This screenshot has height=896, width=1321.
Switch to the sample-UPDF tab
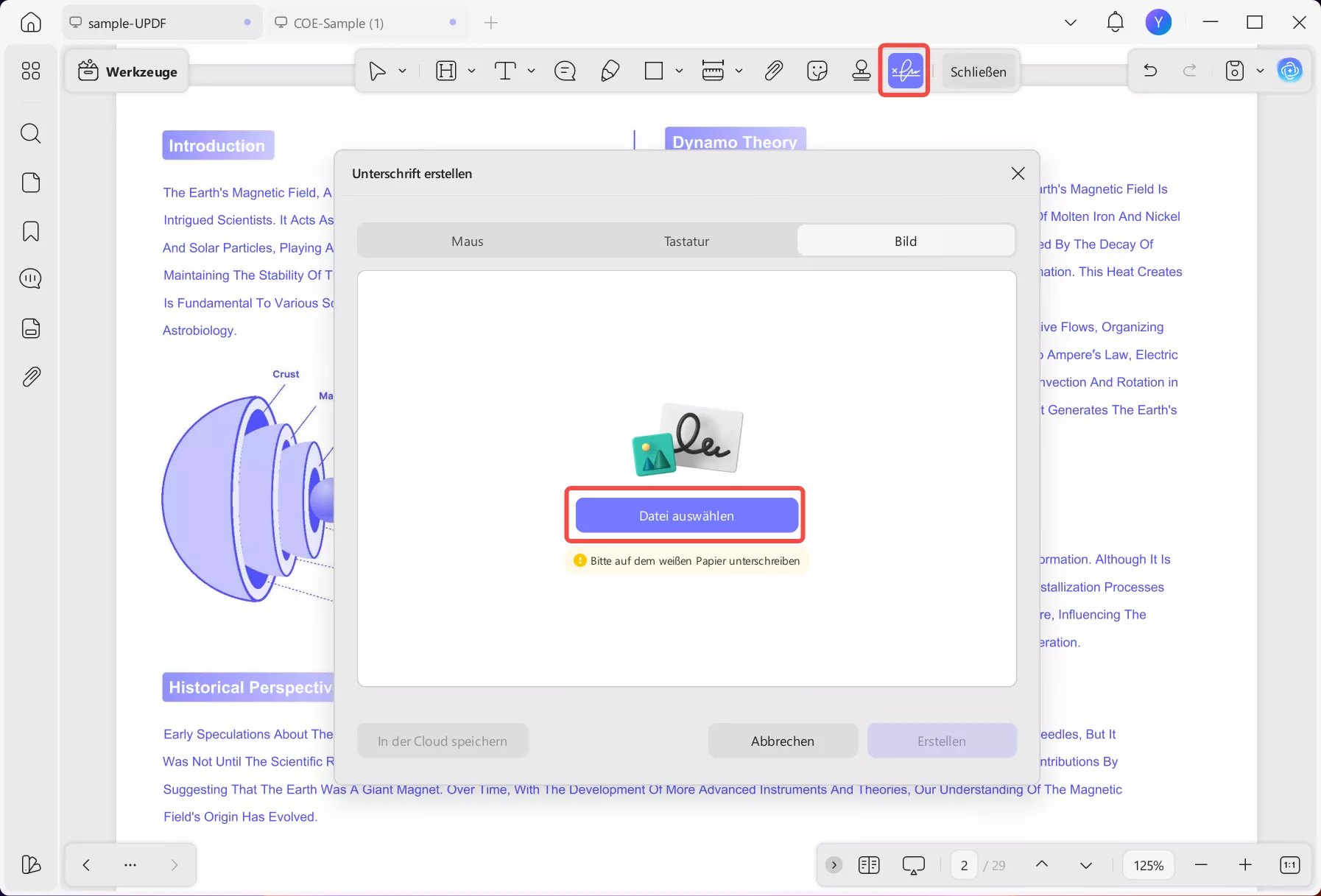(162, 23)
